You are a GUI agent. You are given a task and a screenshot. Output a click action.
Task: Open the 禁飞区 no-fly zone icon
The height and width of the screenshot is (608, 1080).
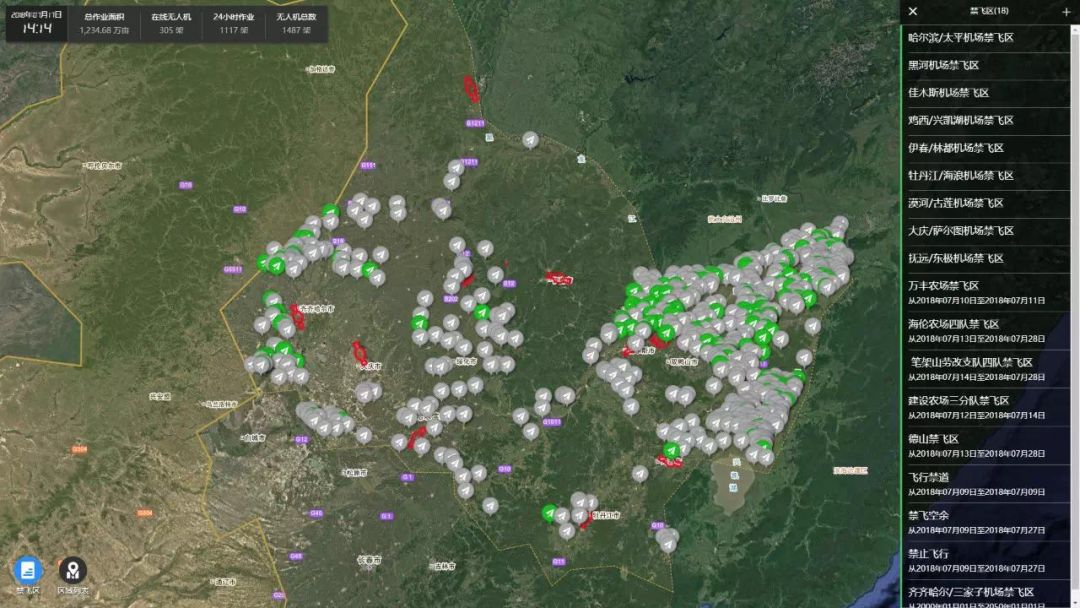[28, 570]
